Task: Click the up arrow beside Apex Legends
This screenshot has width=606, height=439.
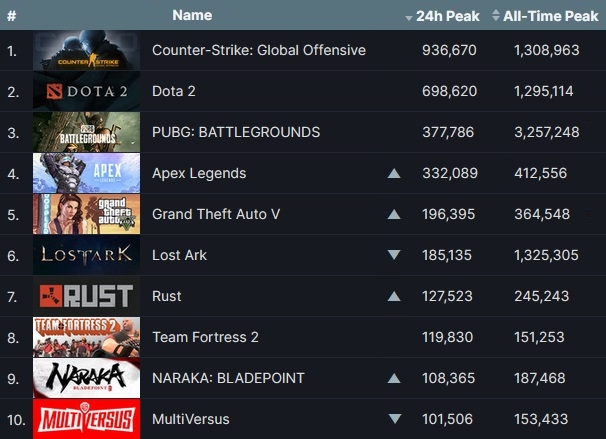Action: (394, 173)
